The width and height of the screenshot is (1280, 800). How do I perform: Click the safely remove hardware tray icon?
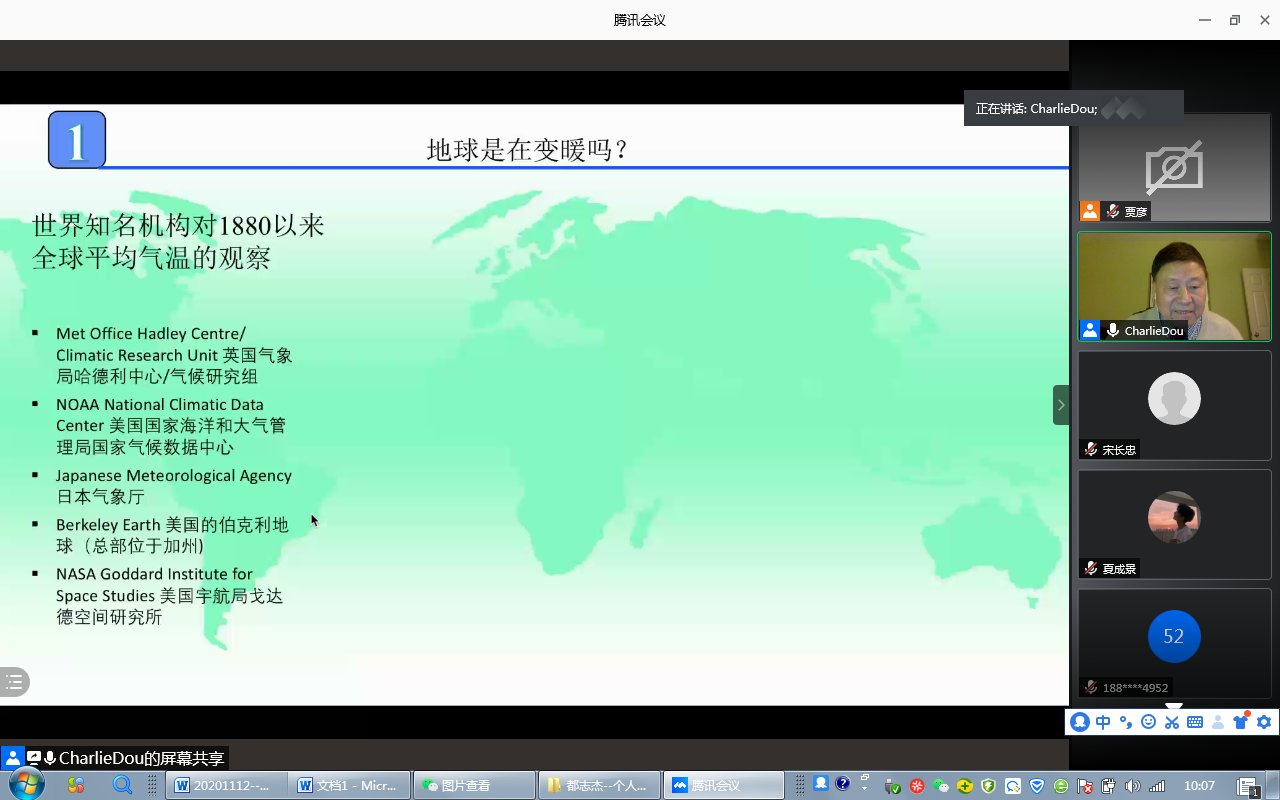click(x=893, y=786)
